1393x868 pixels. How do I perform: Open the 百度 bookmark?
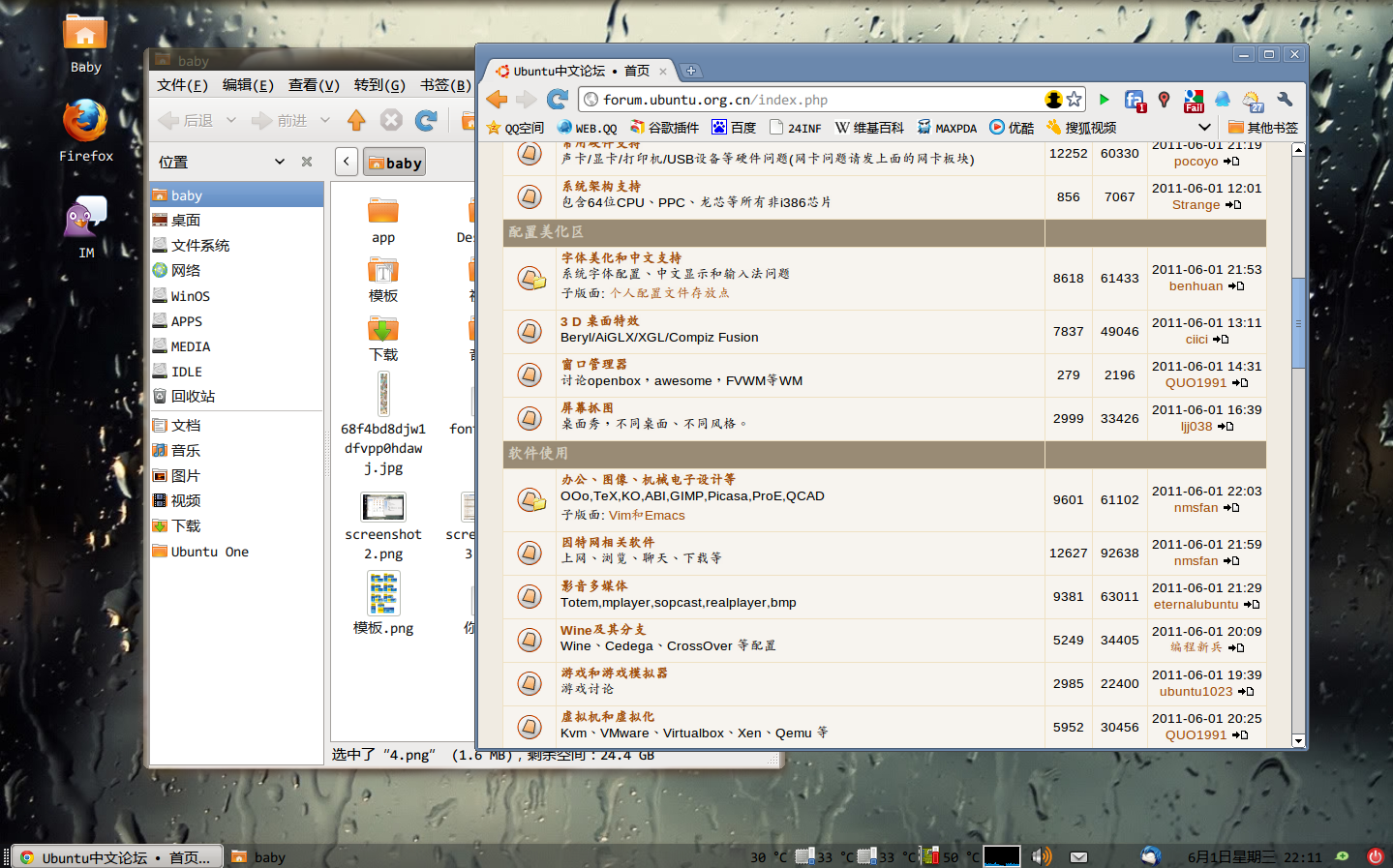(x=734, y=128)
